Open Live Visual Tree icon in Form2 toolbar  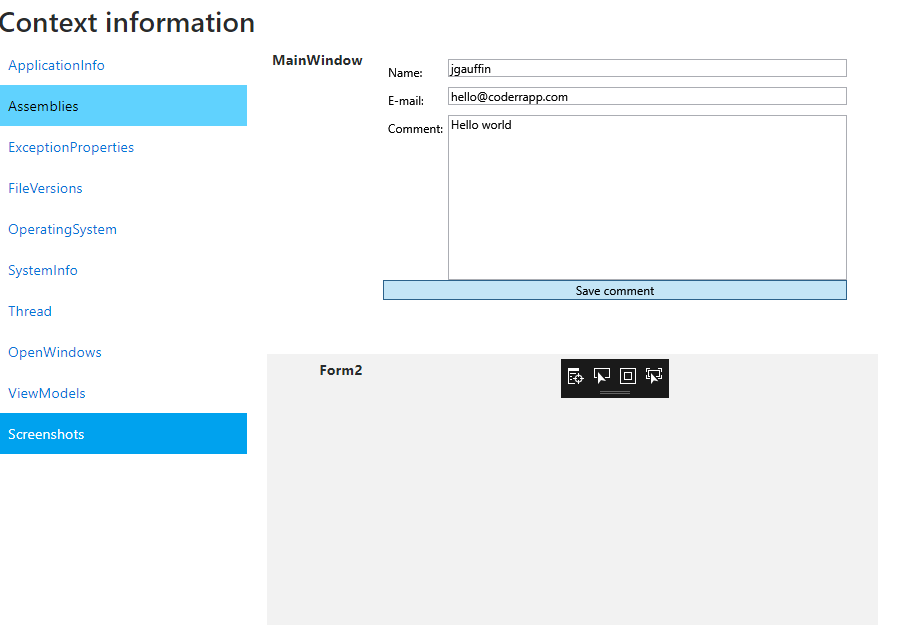click(575, 376)
